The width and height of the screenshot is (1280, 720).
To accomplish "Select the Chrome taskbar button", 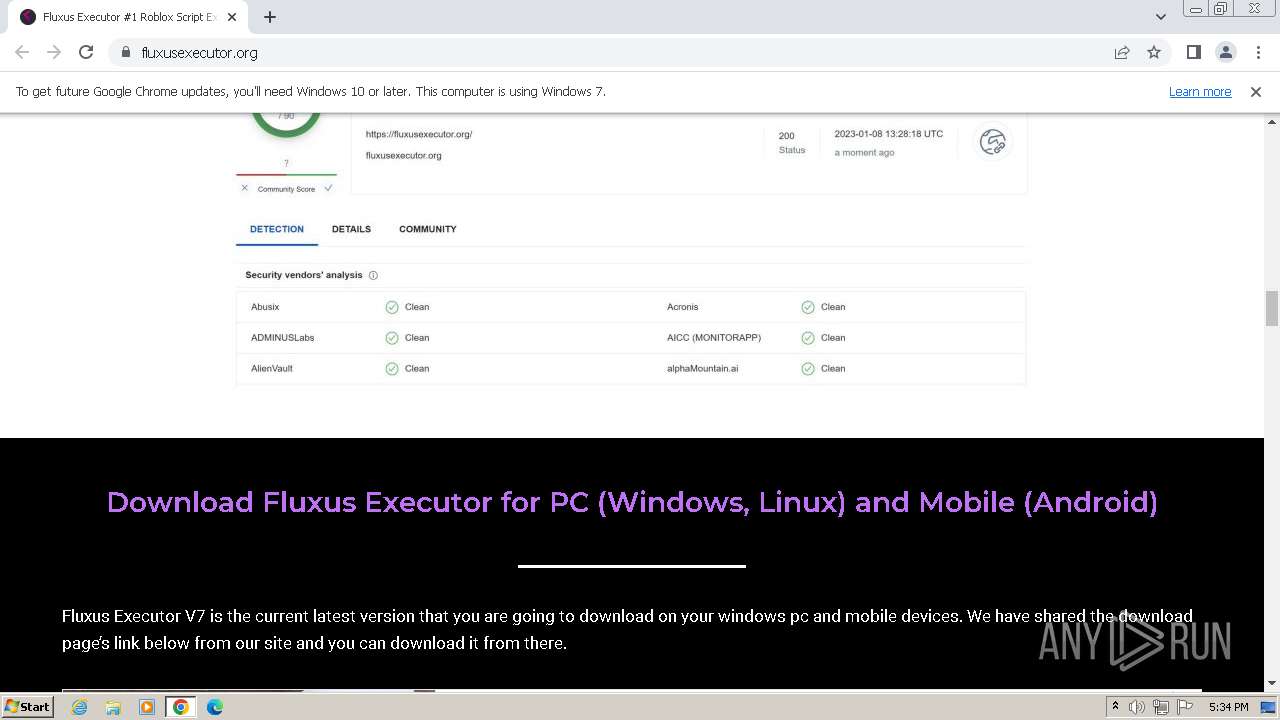I will click(x=181, y=707).
